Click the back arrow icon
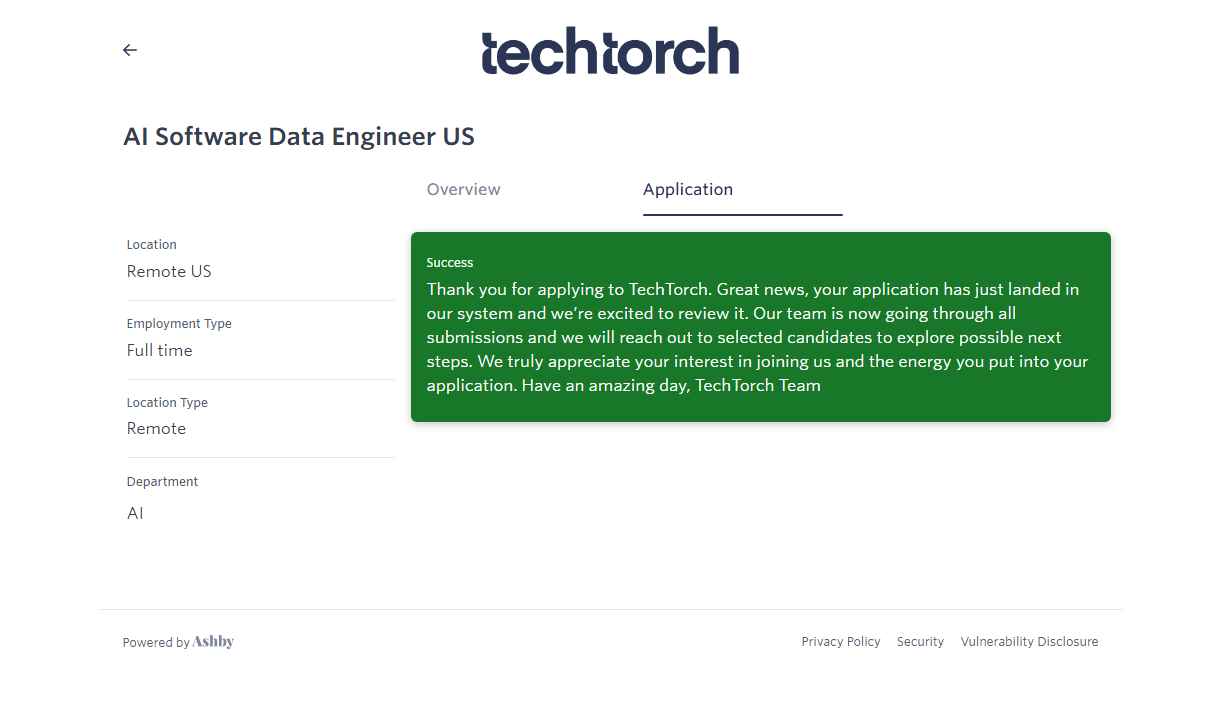 coord(130,50)
